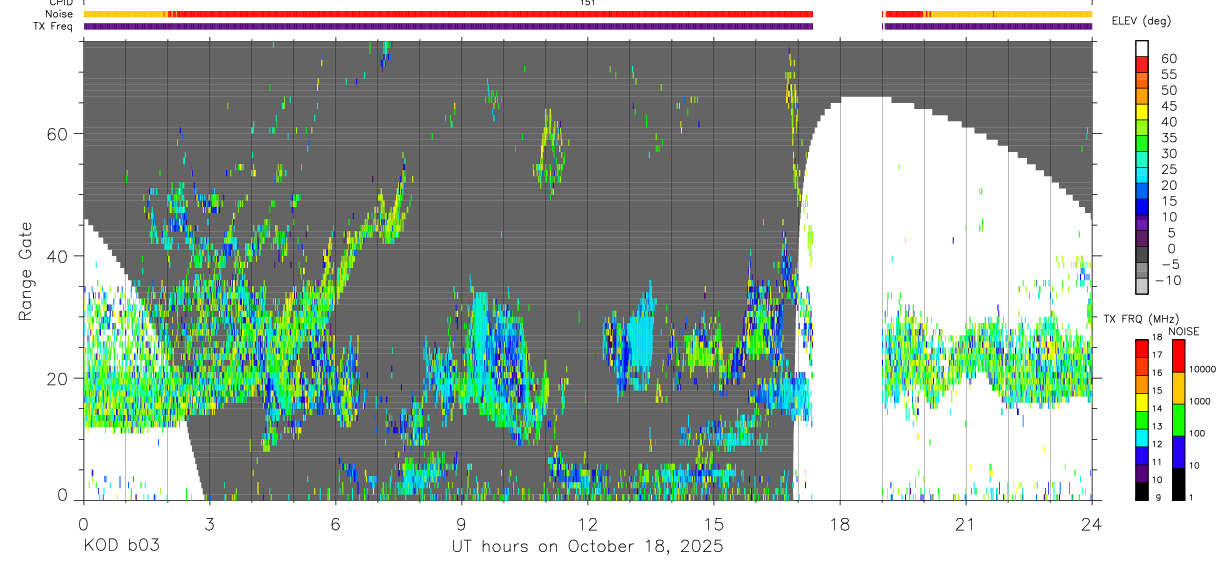Click the Noise strip segment after the data gap
The image size is (1228, 567).
988,14
